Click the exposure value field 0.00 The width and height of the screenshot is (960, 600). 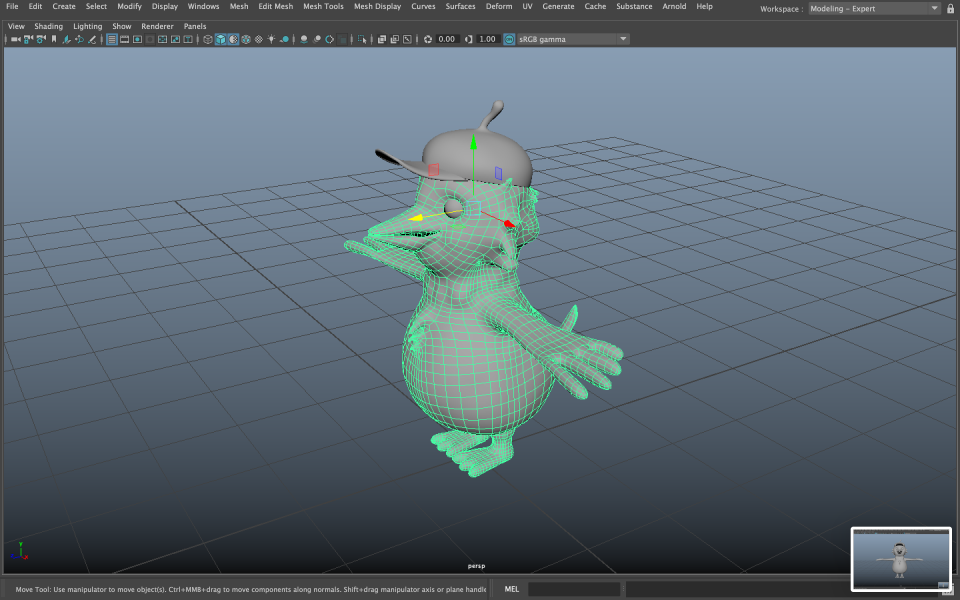coord(446,39)
